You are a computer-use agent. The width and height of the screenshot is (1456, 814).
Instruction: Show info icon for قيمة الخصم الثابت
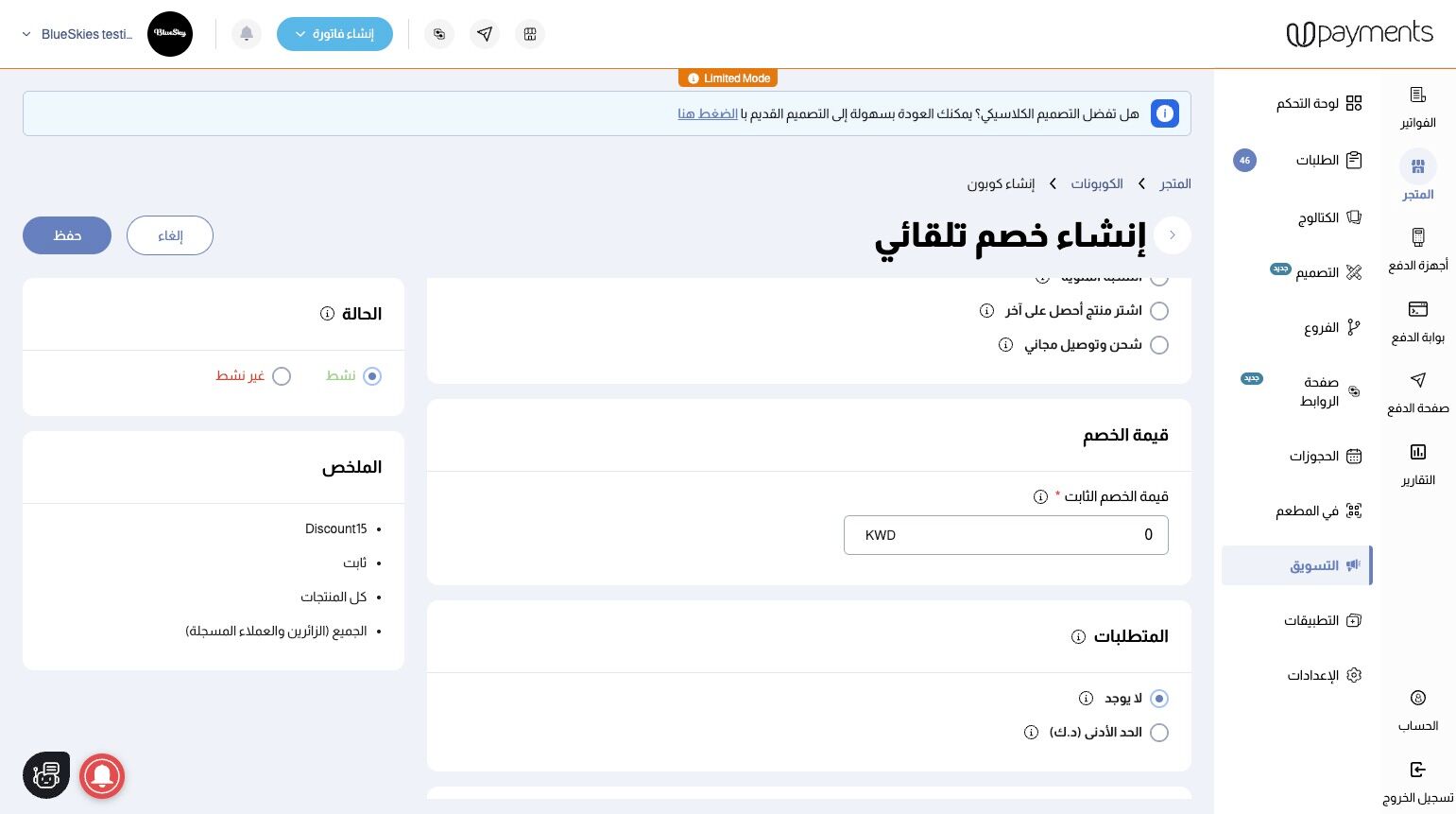coord(1040,496)
